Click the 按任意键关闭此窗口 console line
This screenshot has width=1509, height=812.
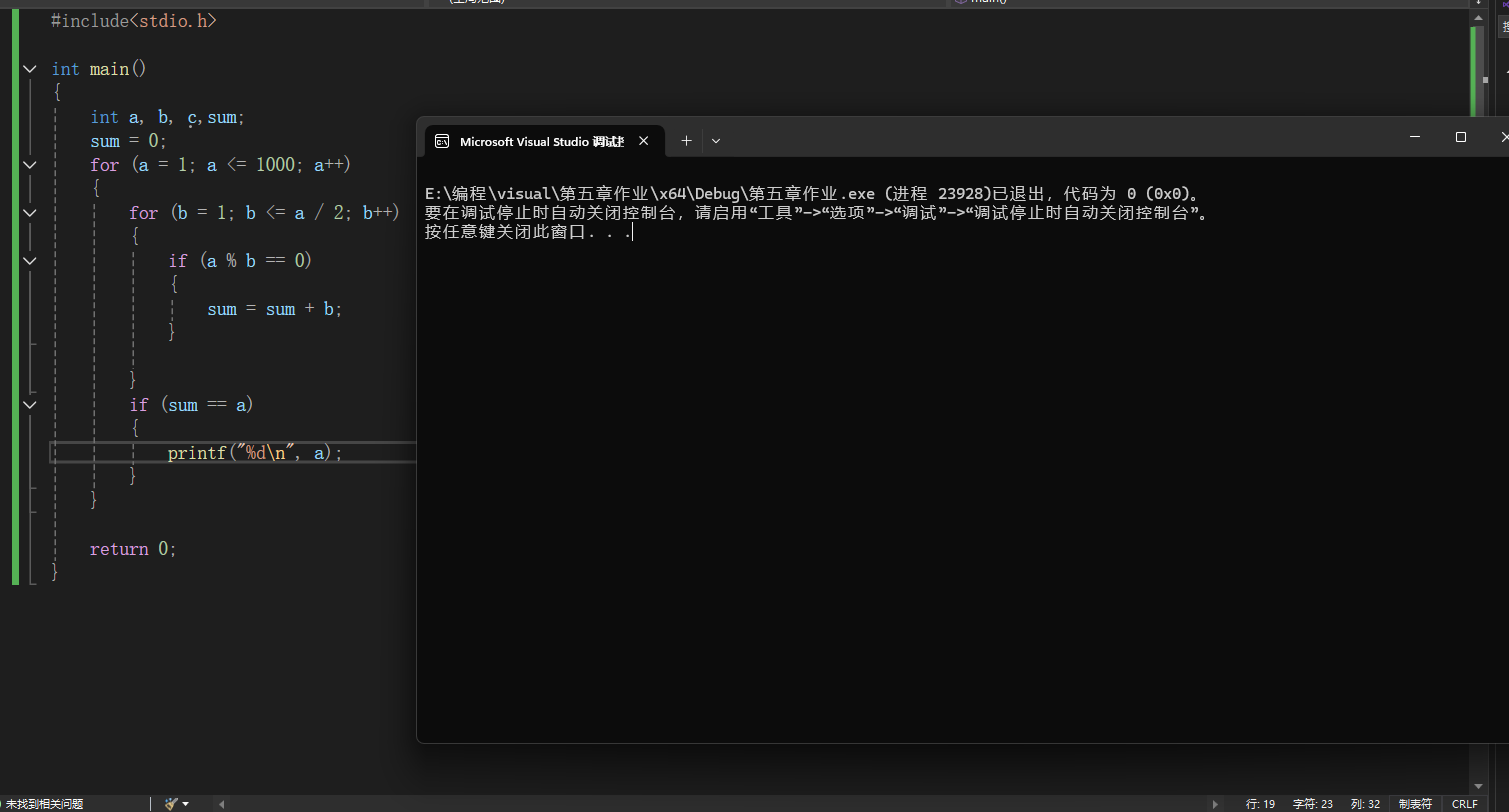tap(528, 232)
